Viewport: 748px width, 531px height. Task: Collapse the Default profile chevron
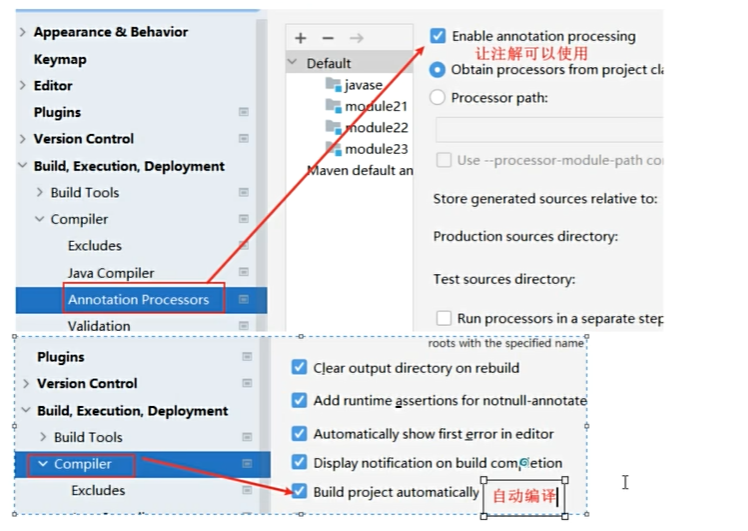point(293,62)
